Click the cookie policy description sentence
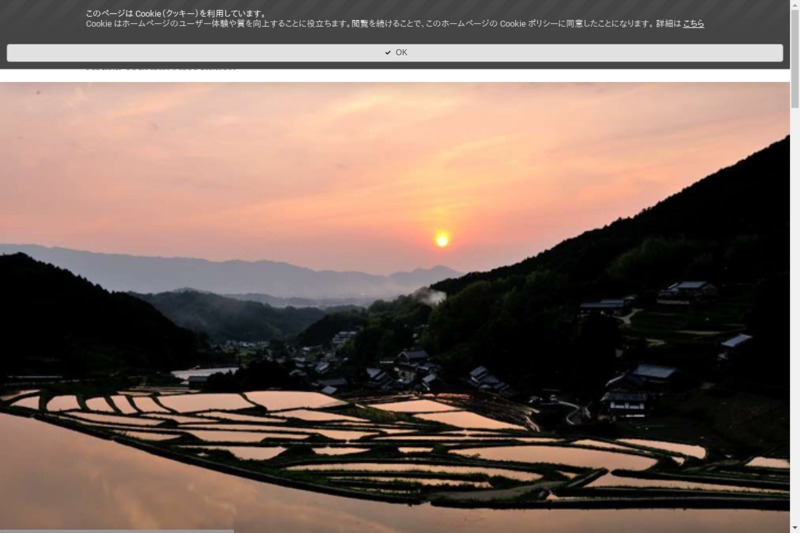Viewport: 800px width, 533px height. tap(380, 23)
